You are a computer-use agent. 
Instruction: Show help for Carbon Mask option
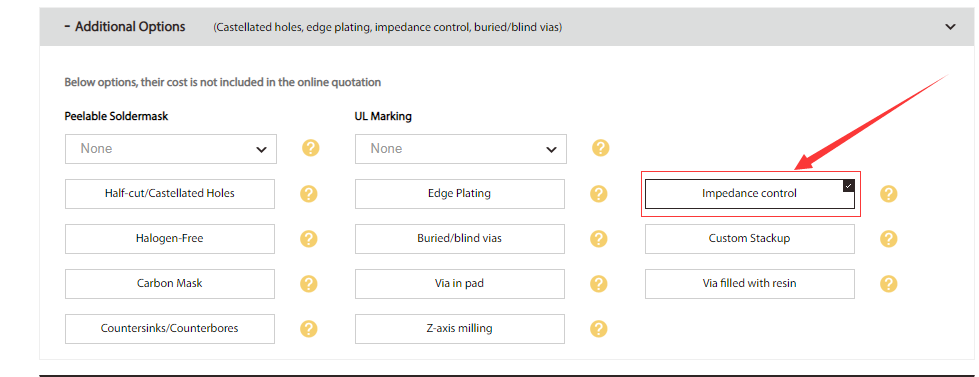pos(308,283)
